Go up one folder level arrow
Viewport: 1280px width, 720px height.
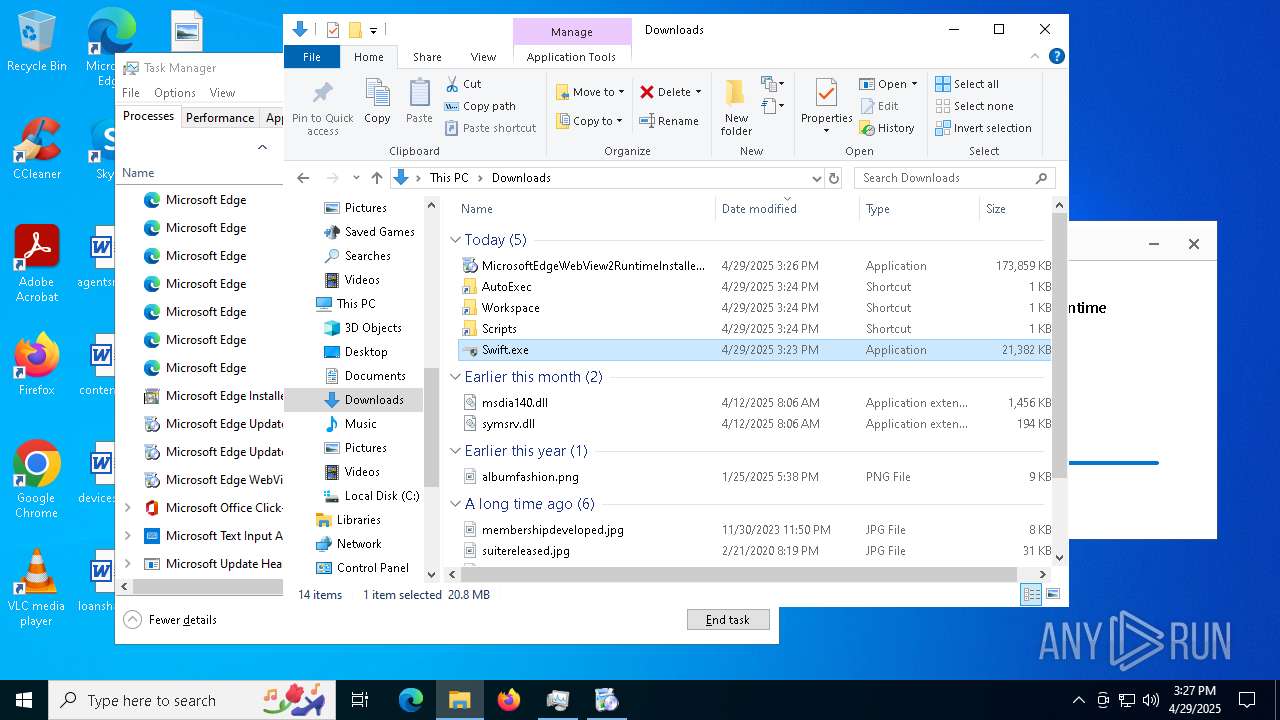(x=377, y=178)
